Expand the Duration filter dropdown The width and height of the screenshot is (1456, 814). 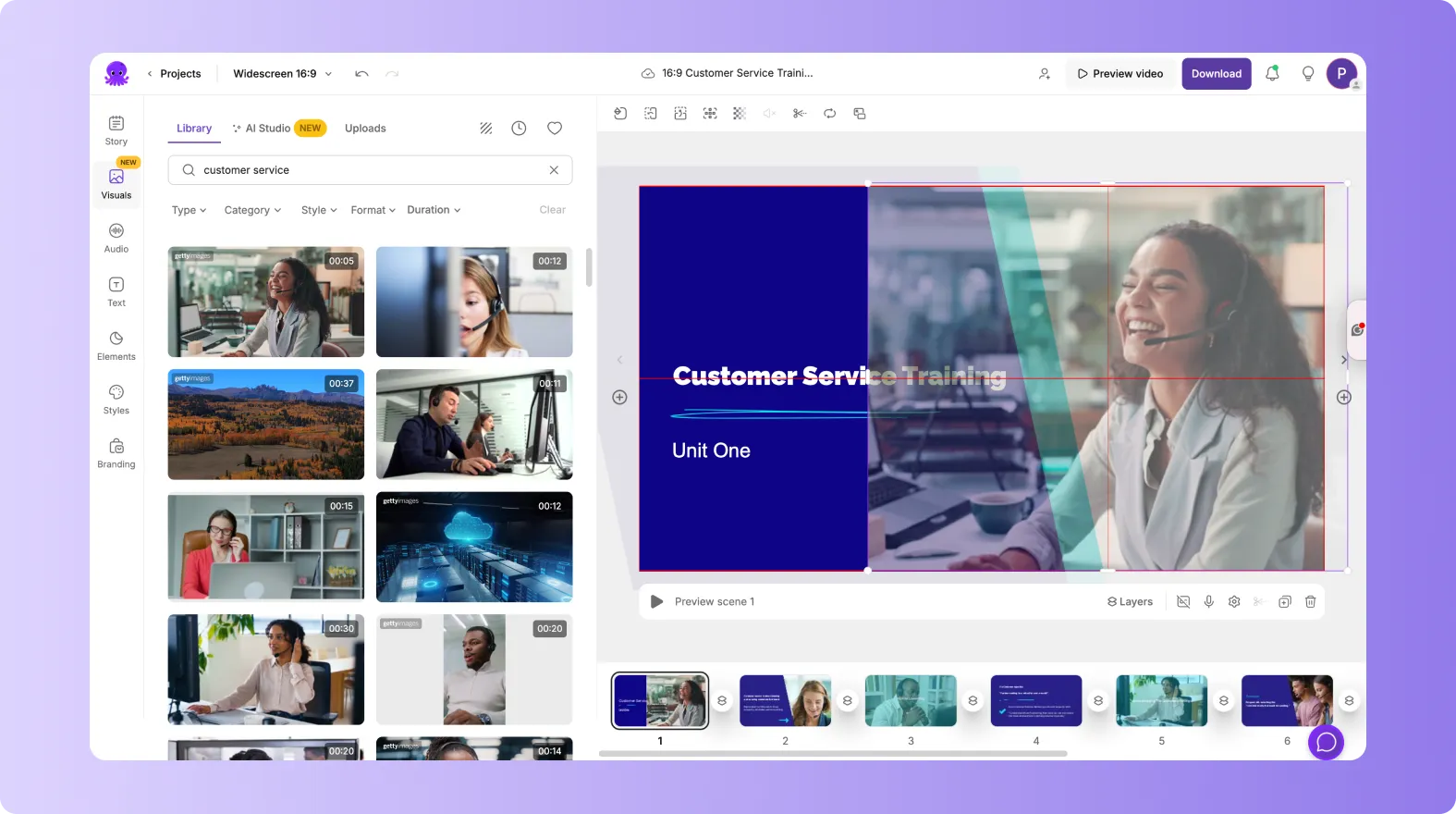[x=434, y=211]
